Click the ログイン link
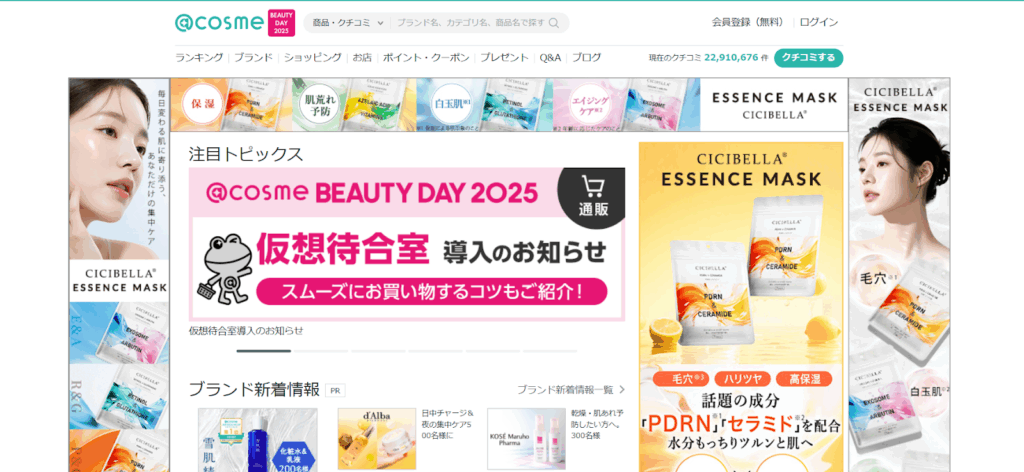 tap(819, 22)
